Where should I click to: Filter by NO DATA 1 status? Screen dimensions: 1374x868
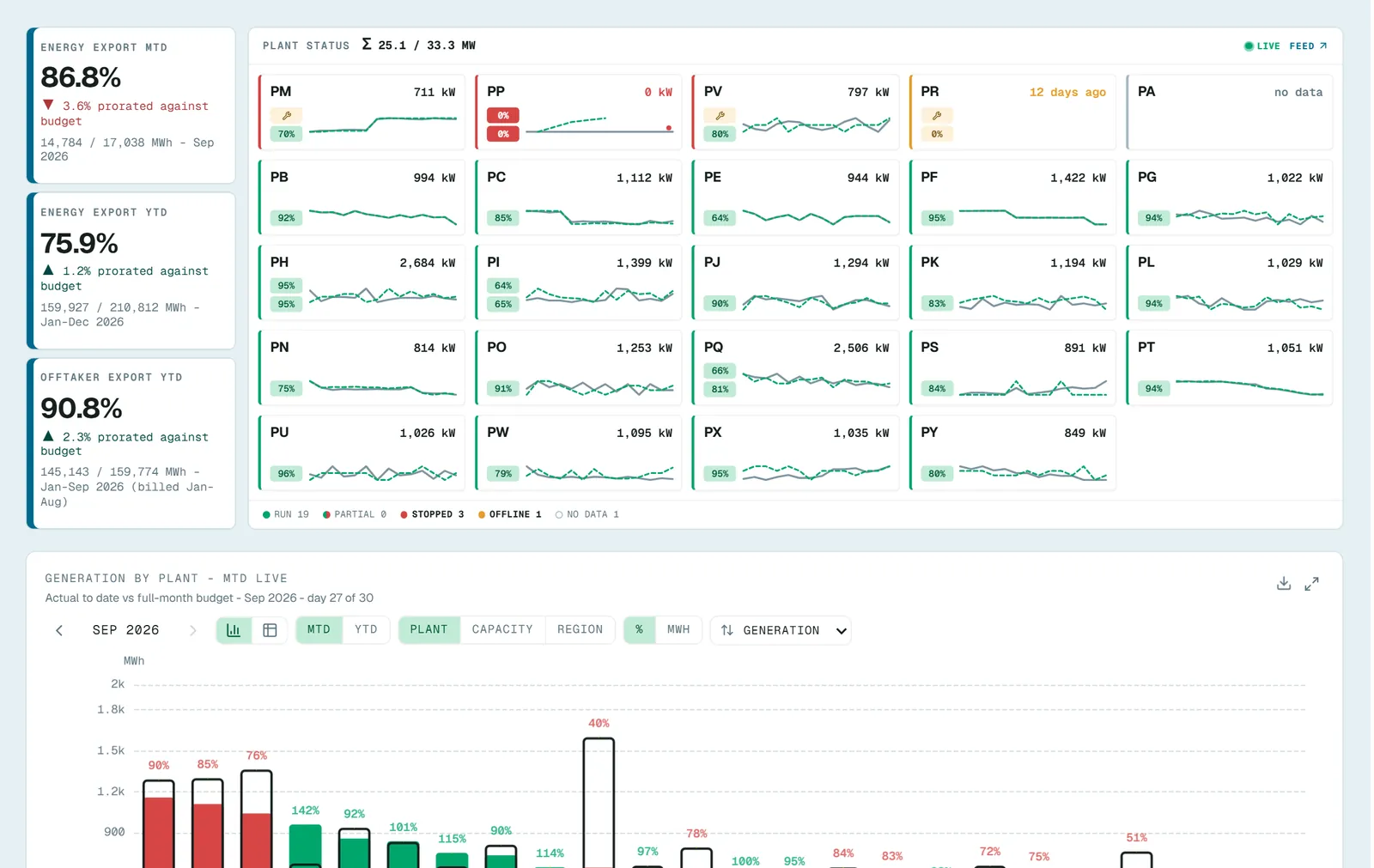click(x=587, y=514)
